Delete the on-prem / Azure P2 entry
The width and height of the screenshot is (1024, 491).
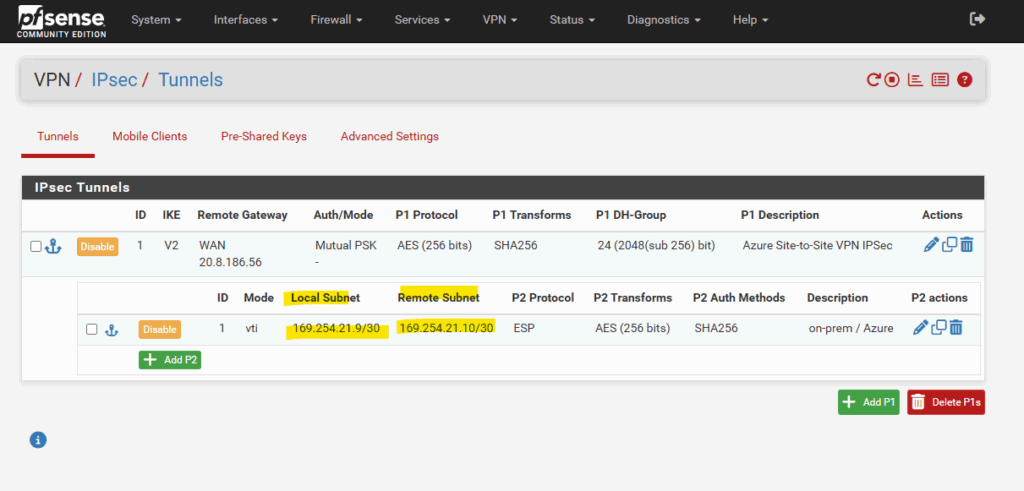point(956,328)
